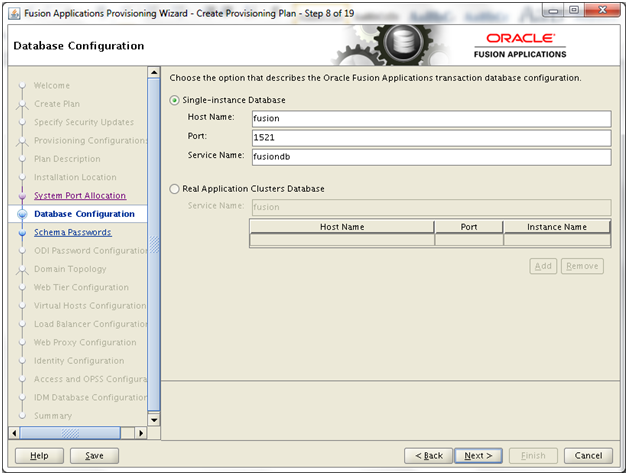Click the right arrow of horizontal scrollbar

pyautogui.click(x=141, y=433)
